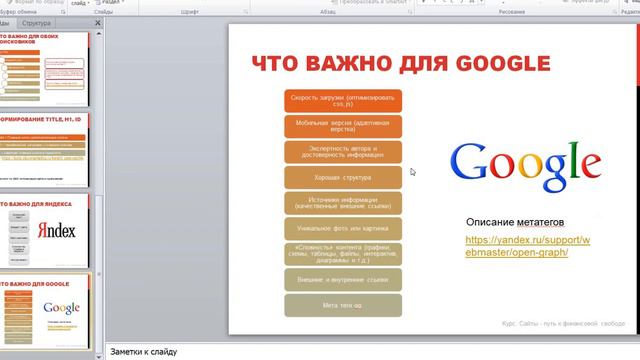Click into 'Заметки к слайду' notes field
The image size is (640, 360).
pos(373,352)
